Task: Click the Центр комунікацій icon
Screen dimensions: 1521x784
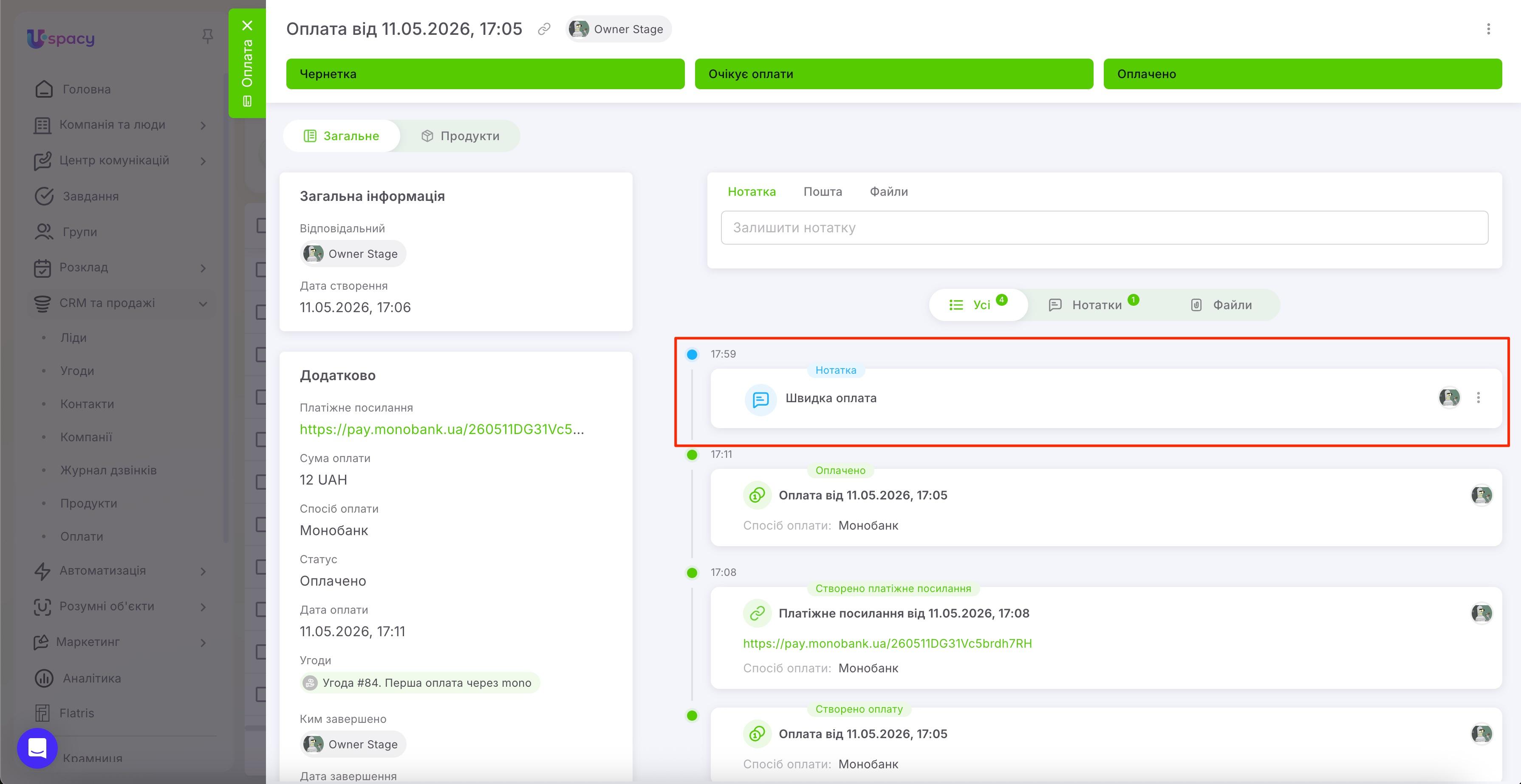Action: click(x=42, y=161)
